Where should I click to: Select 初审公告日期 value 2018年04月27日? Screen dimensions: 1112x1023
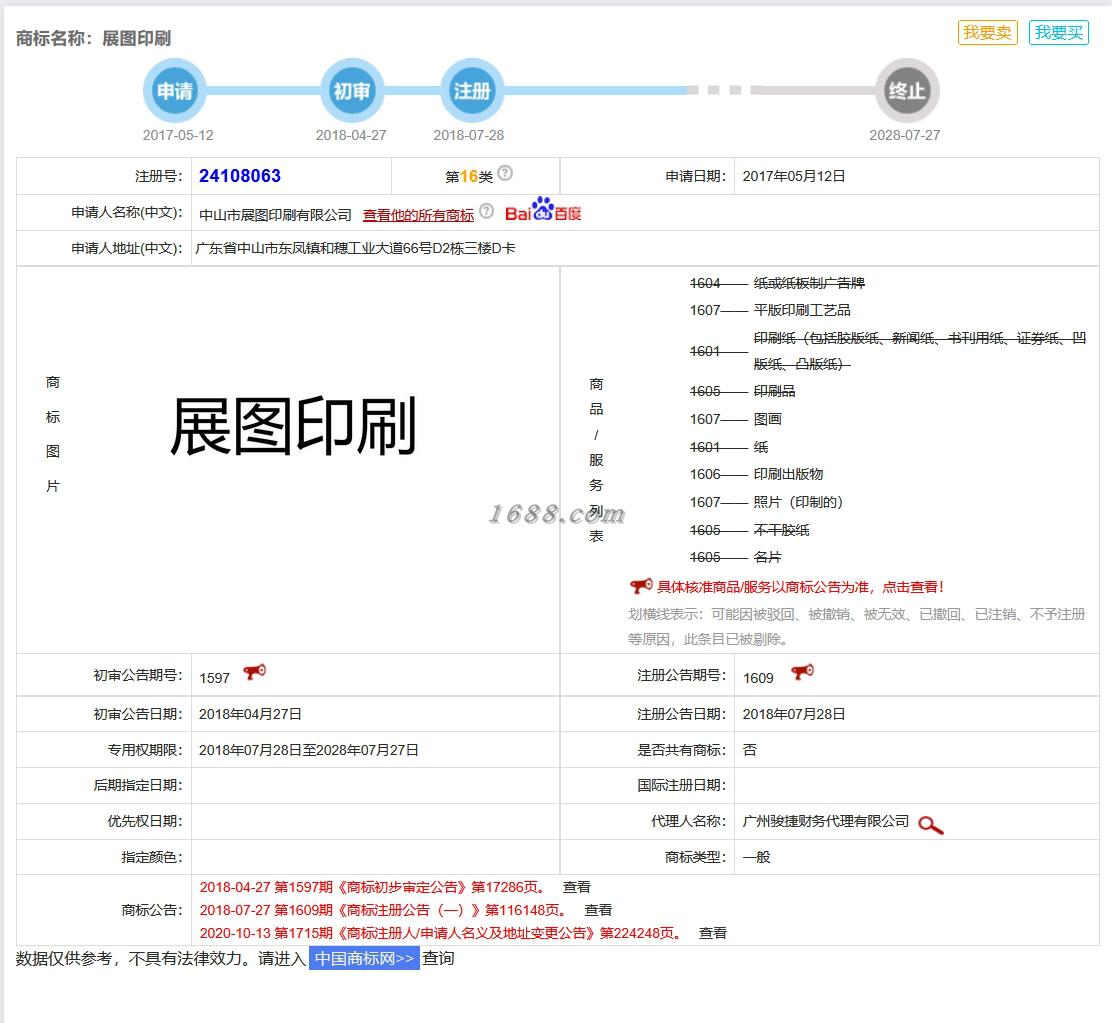250,714
